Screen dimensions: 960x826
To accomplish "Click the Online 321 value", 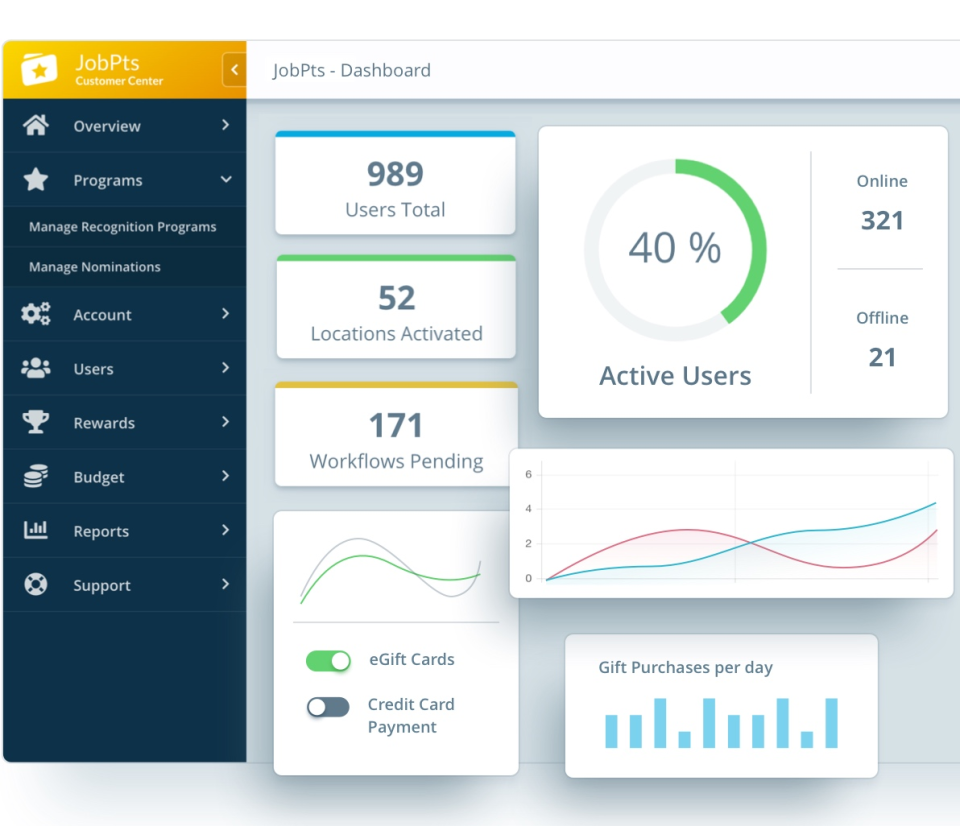I will tap(882, 220).
